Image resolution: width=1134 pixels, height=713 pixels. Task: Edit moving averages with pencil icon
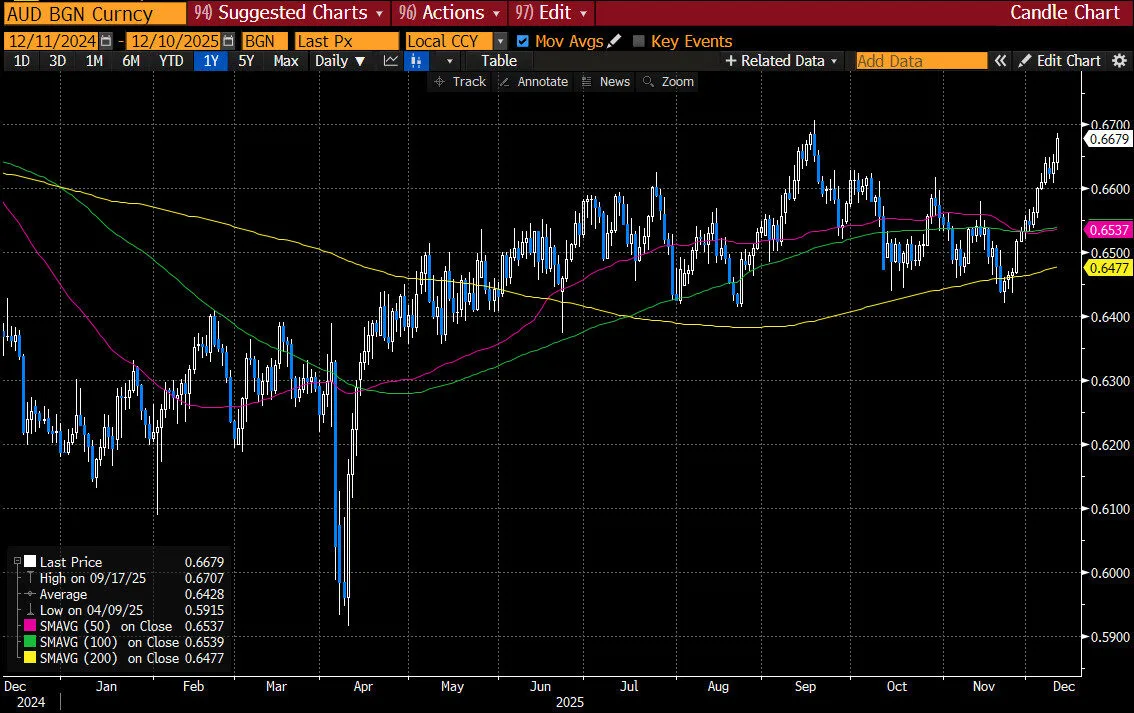tap(614, 41)
